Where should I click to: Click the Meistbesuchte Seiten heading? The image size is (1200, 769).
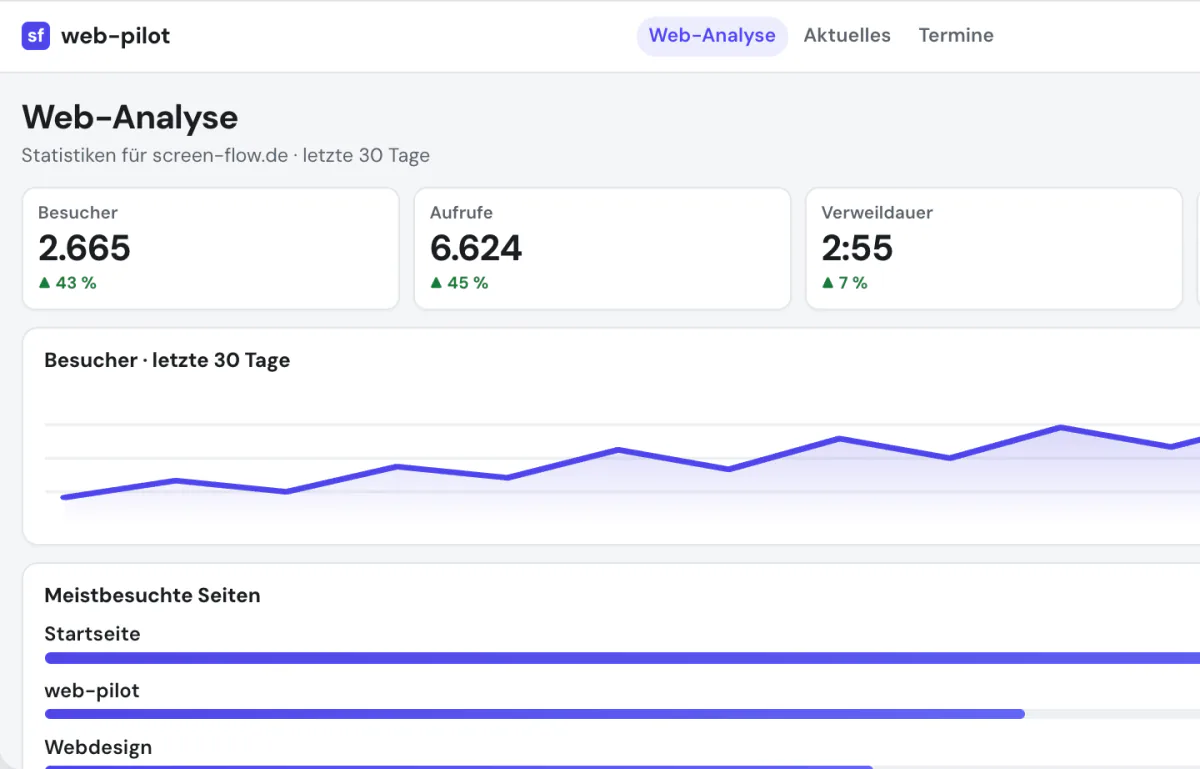(152, 595)
